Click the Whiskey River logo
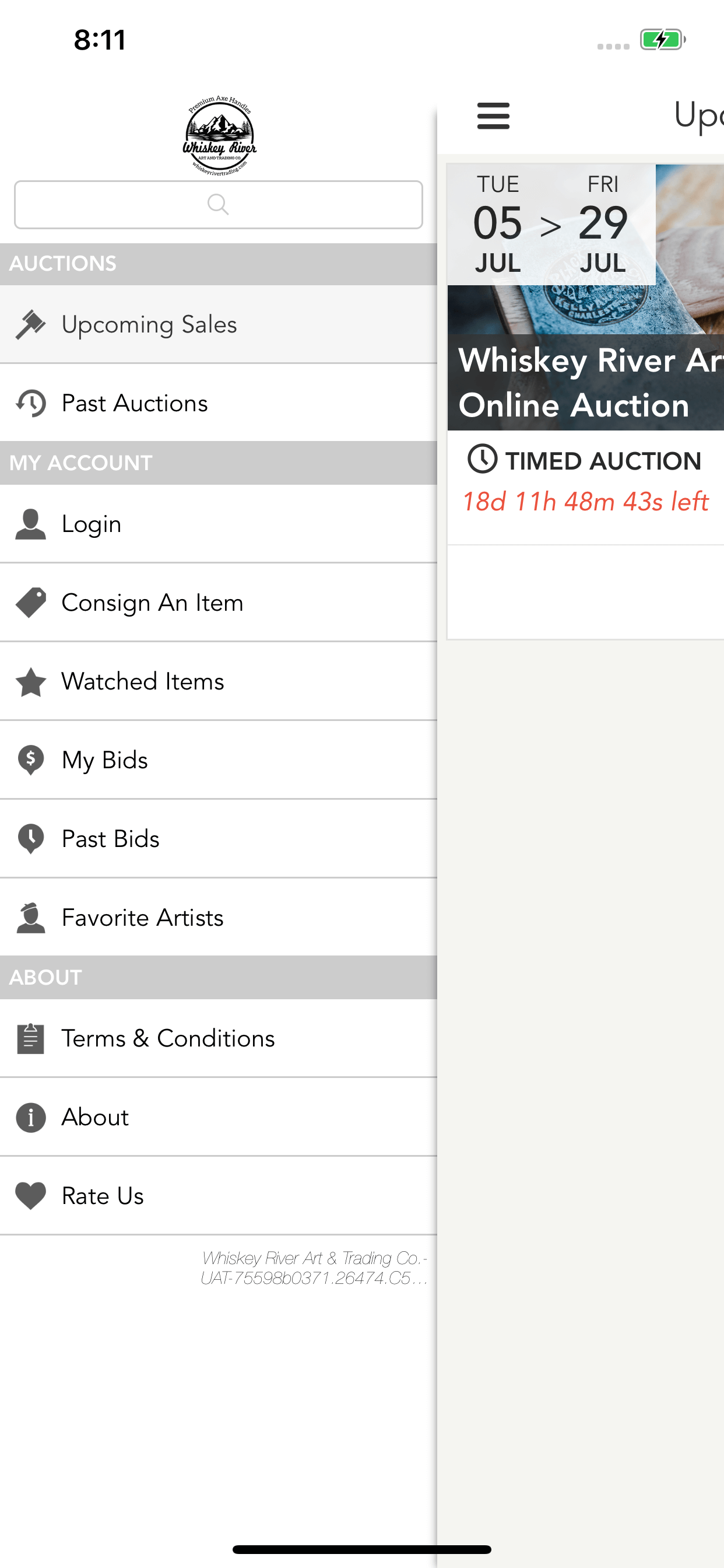 click(219, 135)
